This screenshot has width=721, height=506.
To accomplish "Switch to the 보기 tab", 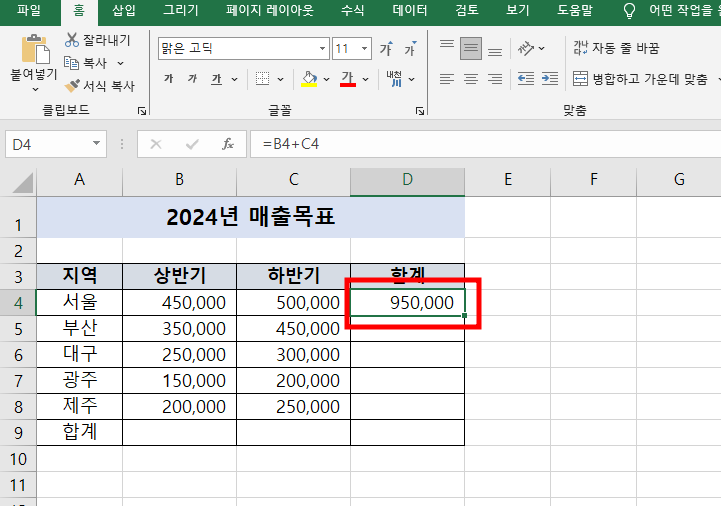I will coord(518,11).
